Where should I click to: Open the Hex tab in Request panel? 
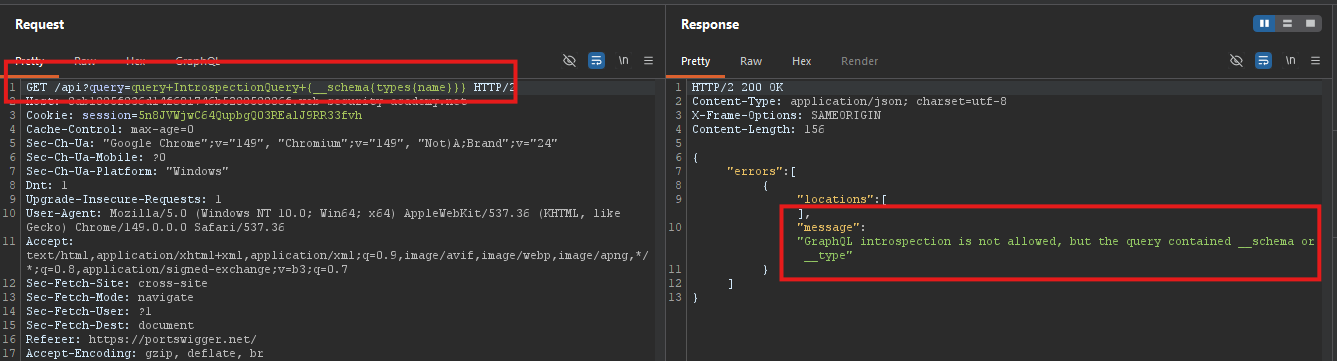(136, 61)
